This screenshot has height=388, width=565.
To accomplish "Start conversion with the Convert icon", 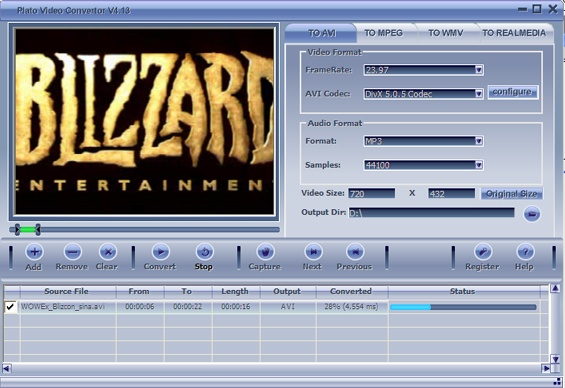I will [161, 252].
